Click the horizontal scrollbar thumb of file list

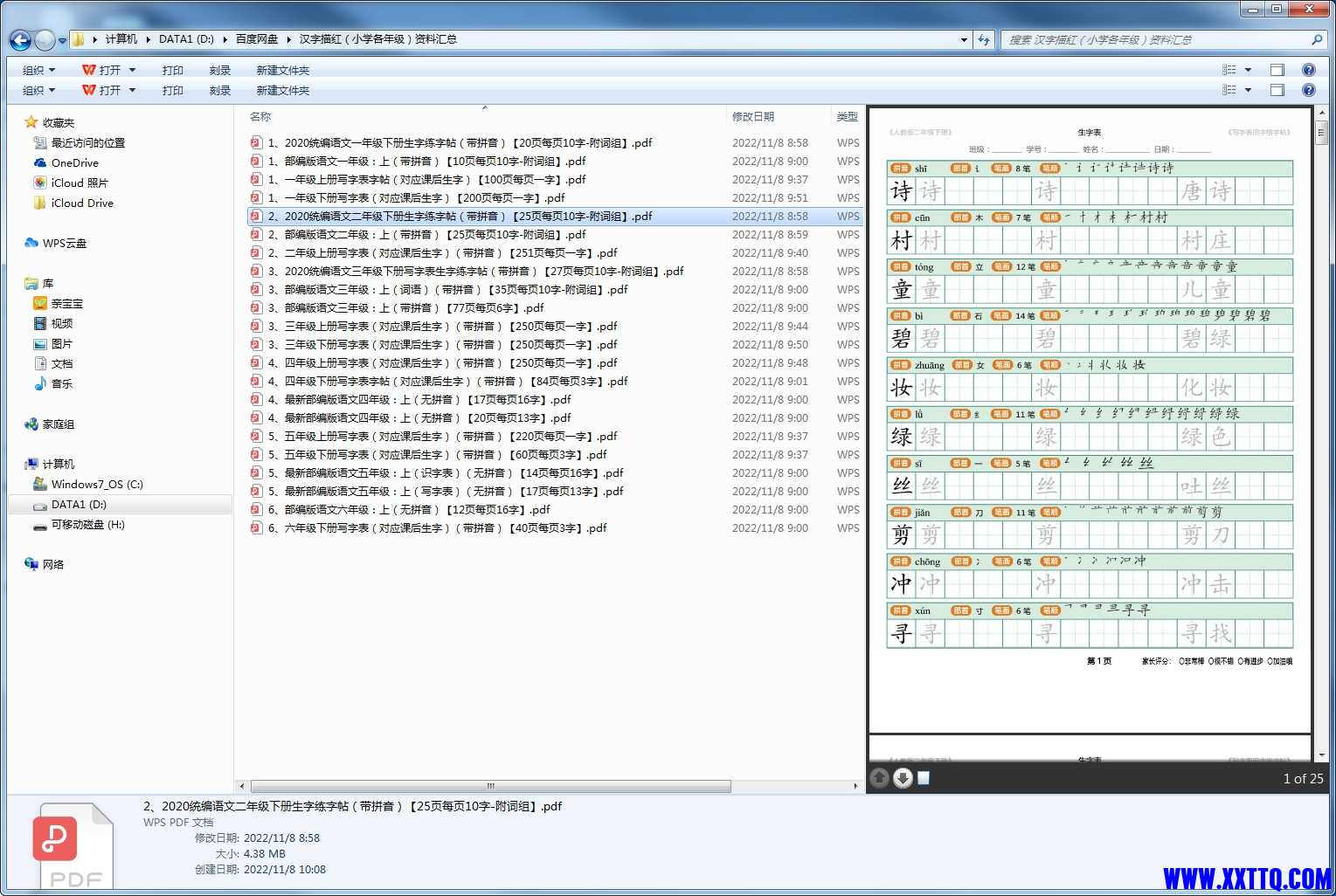point(490,786)
